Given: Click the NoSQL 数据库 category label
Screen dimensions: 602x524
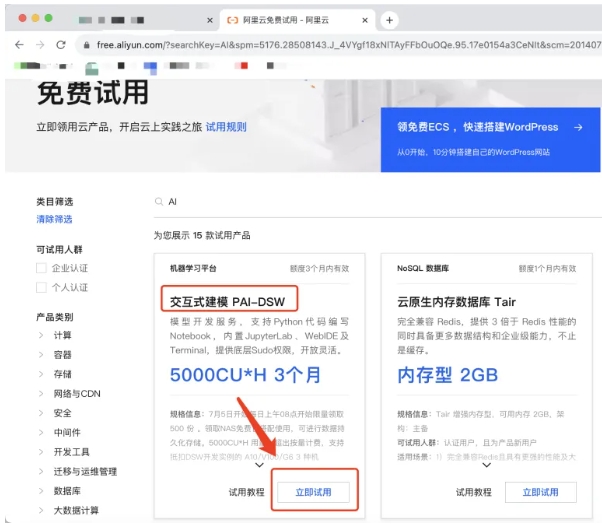Looking at the screenshot, I should (423, 268).
